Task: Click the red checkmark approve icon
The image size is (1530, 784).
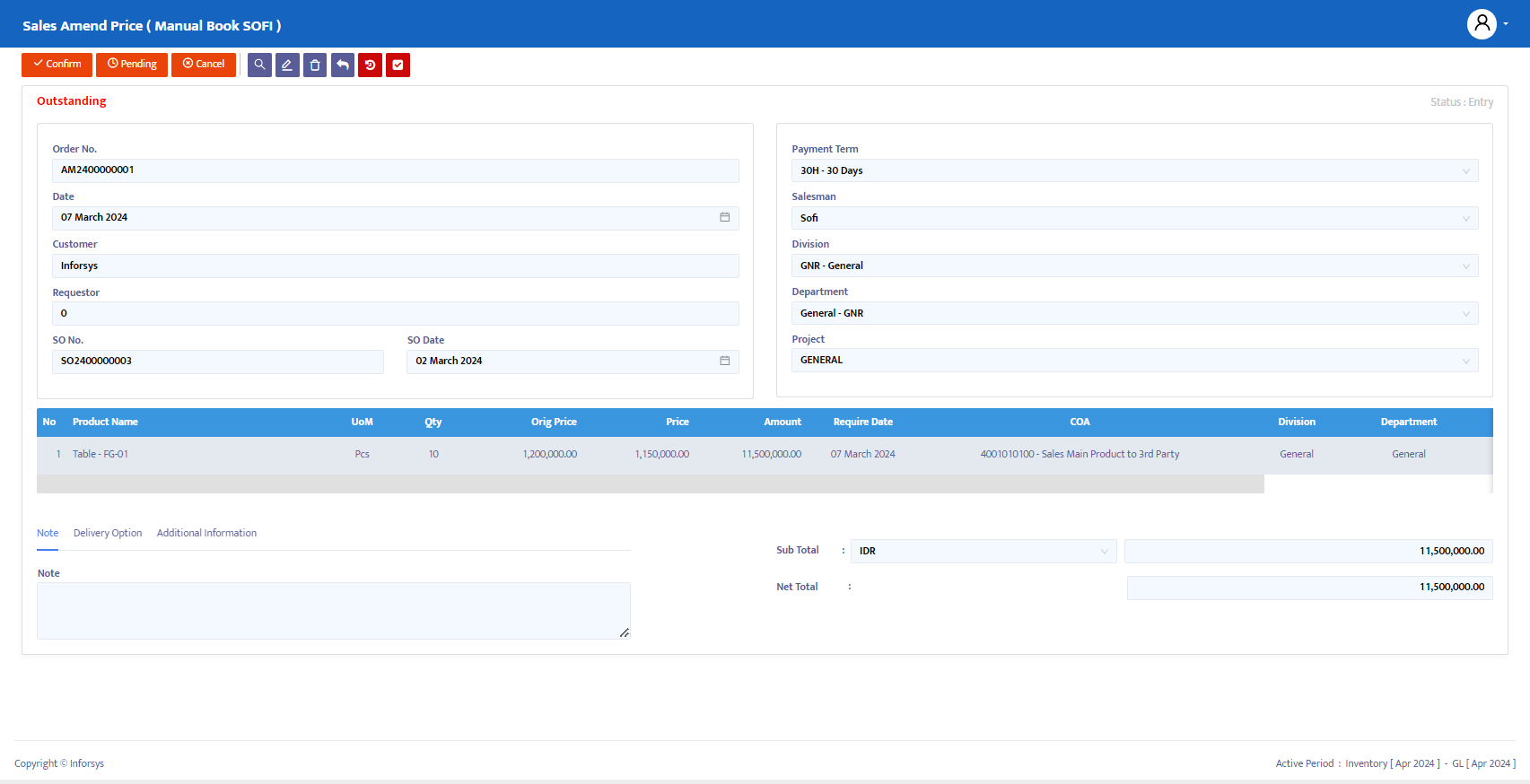Action: [x=398, y=65]
